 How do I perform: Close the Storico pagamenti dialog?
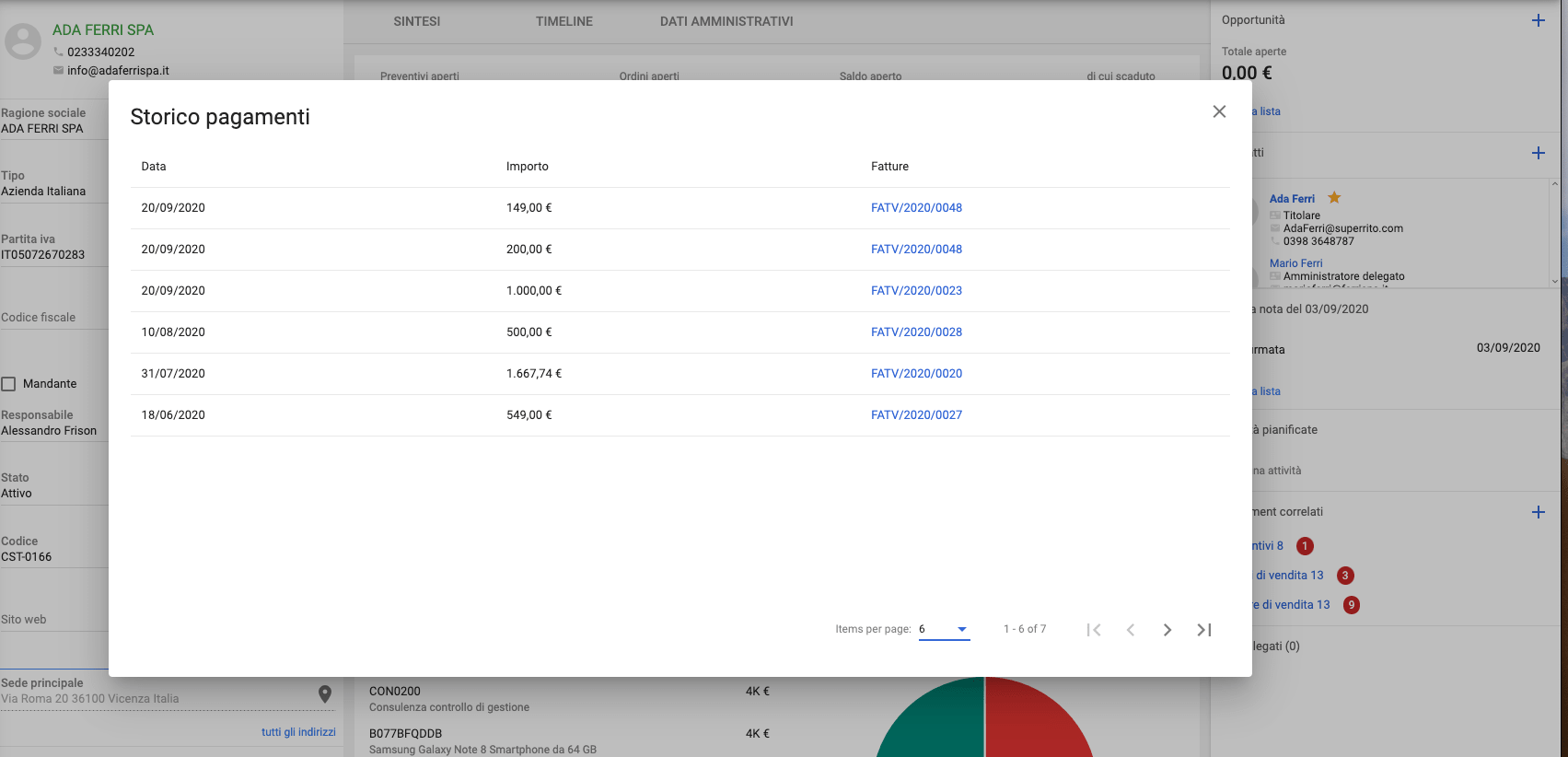click(1219, 111)
